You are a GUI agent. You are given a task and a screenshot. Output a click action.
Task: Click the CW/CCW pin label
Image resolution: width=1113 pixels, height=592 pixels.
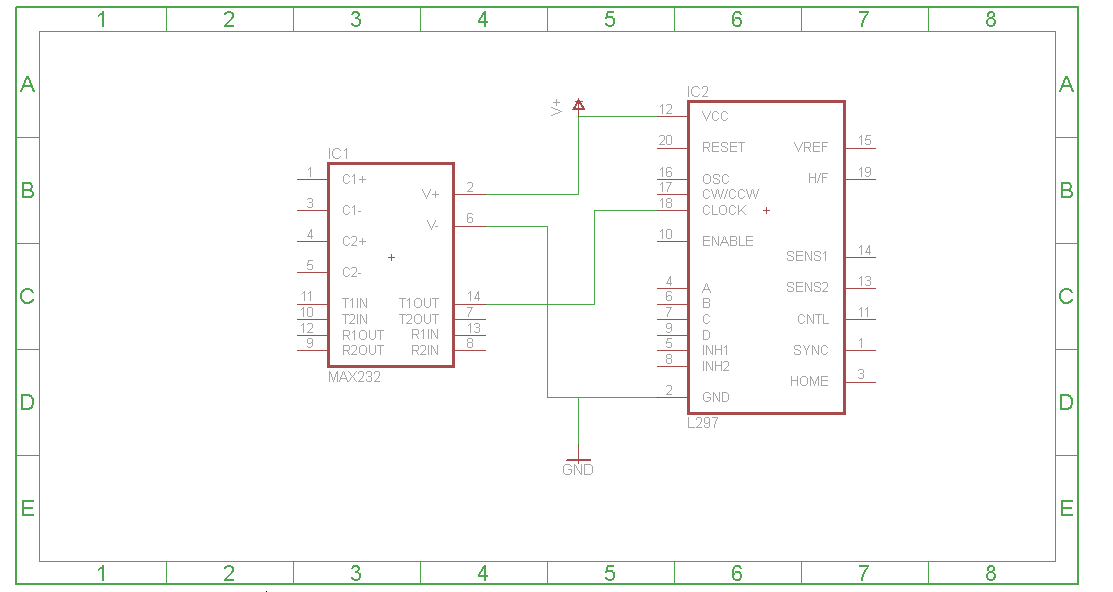click(x=730, y=194)
